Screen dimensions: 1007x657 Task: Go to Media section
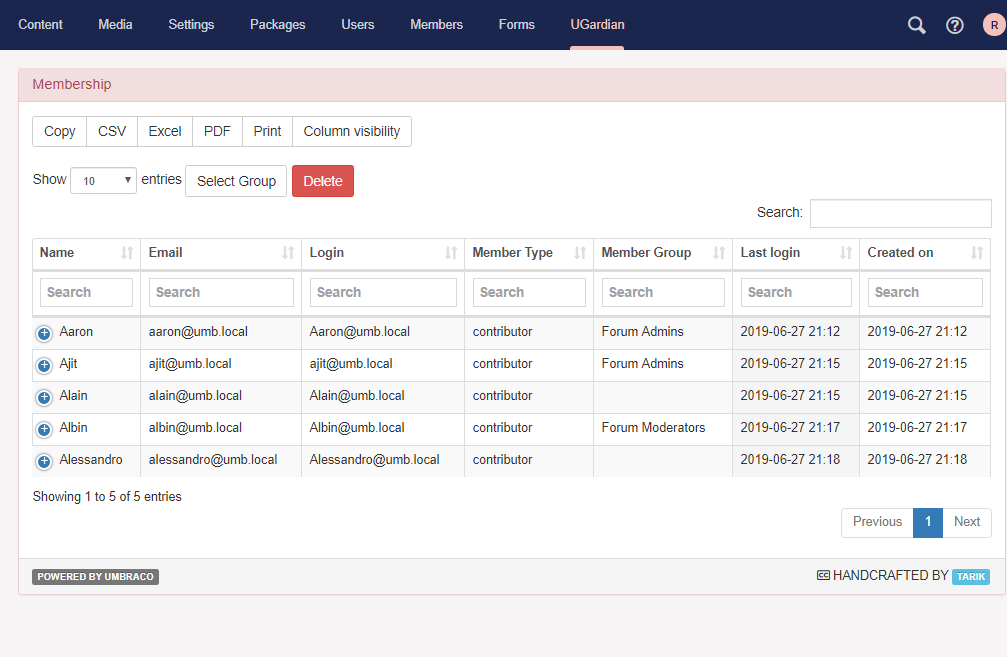(x=116, y=24)
